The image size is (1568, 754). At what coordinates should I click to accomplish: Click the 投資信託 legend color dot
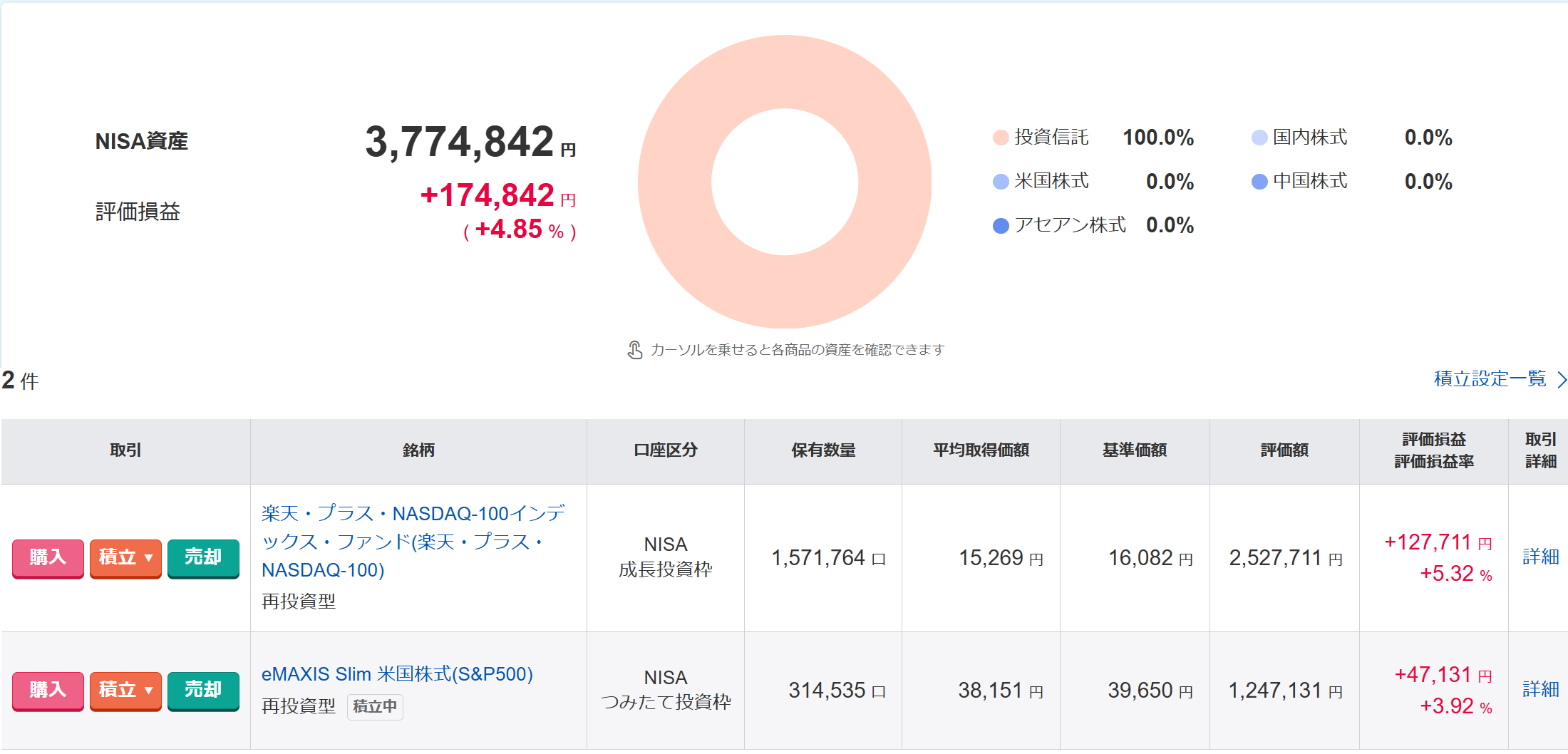(1001, 138)
